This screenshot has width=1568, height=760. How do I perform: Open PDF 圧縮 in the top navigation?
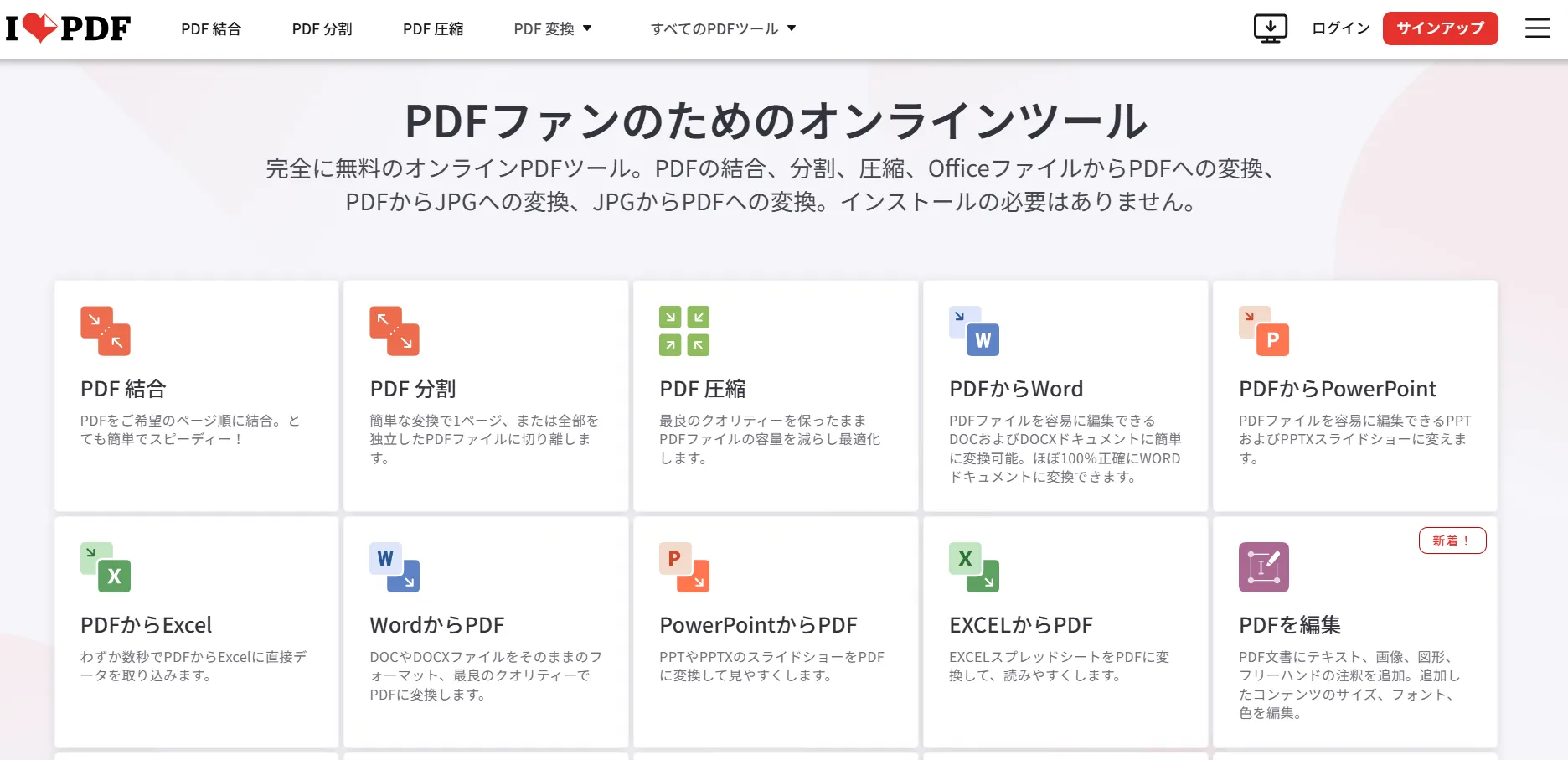click(432, 28)
